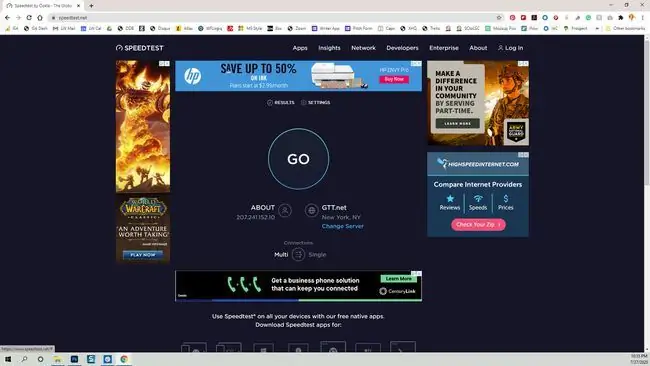Open the Trello bookmark
The width and height of the screenshot is (650, 366).
[x=431, y=28]
